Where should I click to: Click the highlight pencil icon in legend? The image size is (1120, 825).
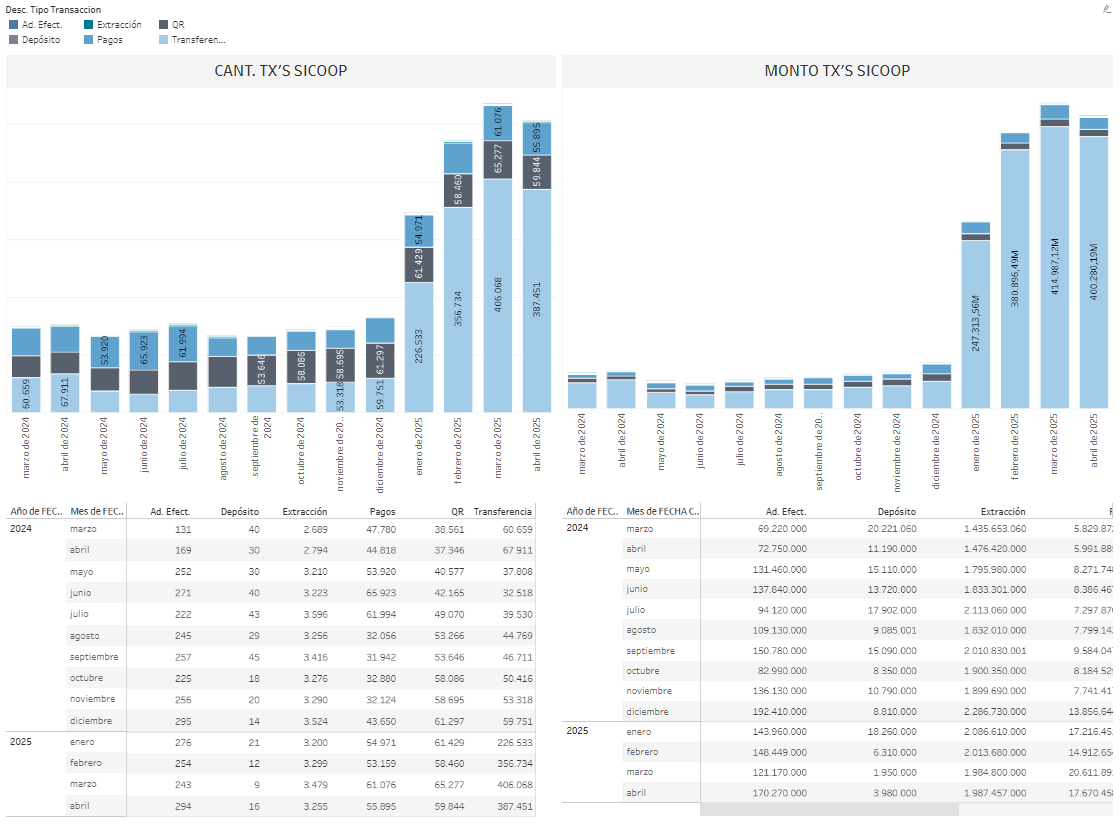coord(1106,8)
